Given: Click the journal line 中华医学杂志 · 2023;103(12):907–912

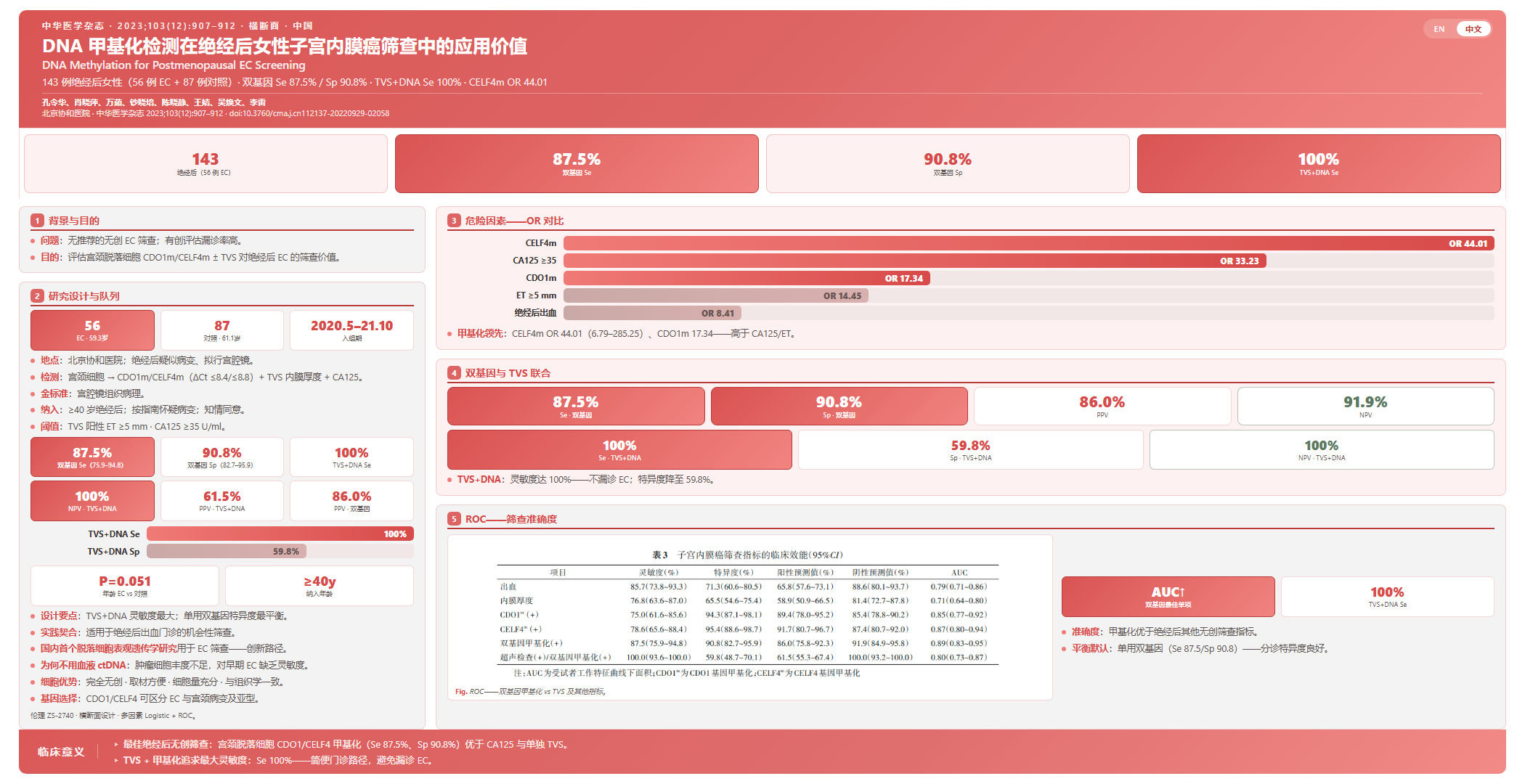Looking at the screenshot, I should tap(177, 26).
